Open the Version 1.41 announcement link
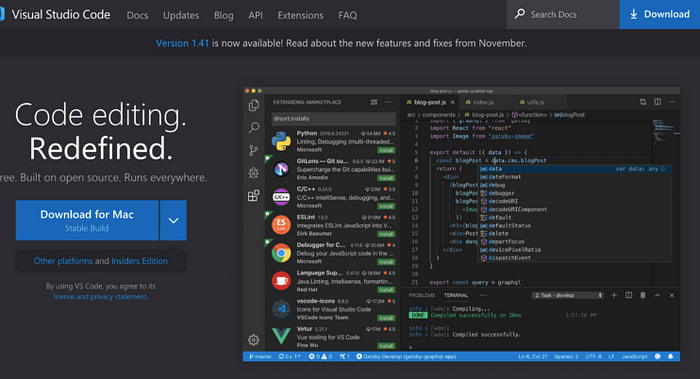 click(x=182, y=43)
